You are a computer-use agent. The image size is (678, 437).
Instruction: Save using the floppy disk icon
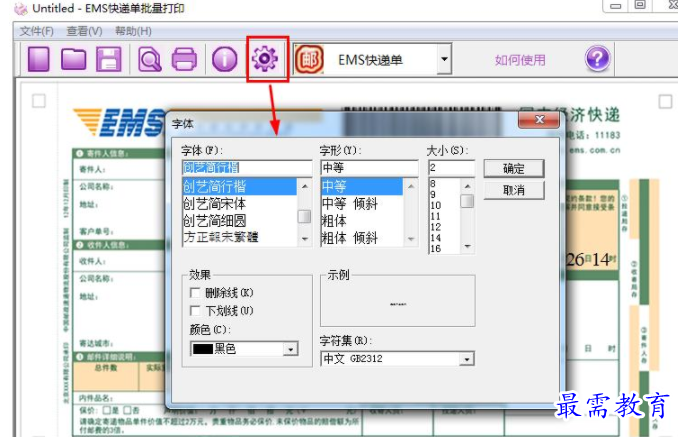[x=109, y=59]
